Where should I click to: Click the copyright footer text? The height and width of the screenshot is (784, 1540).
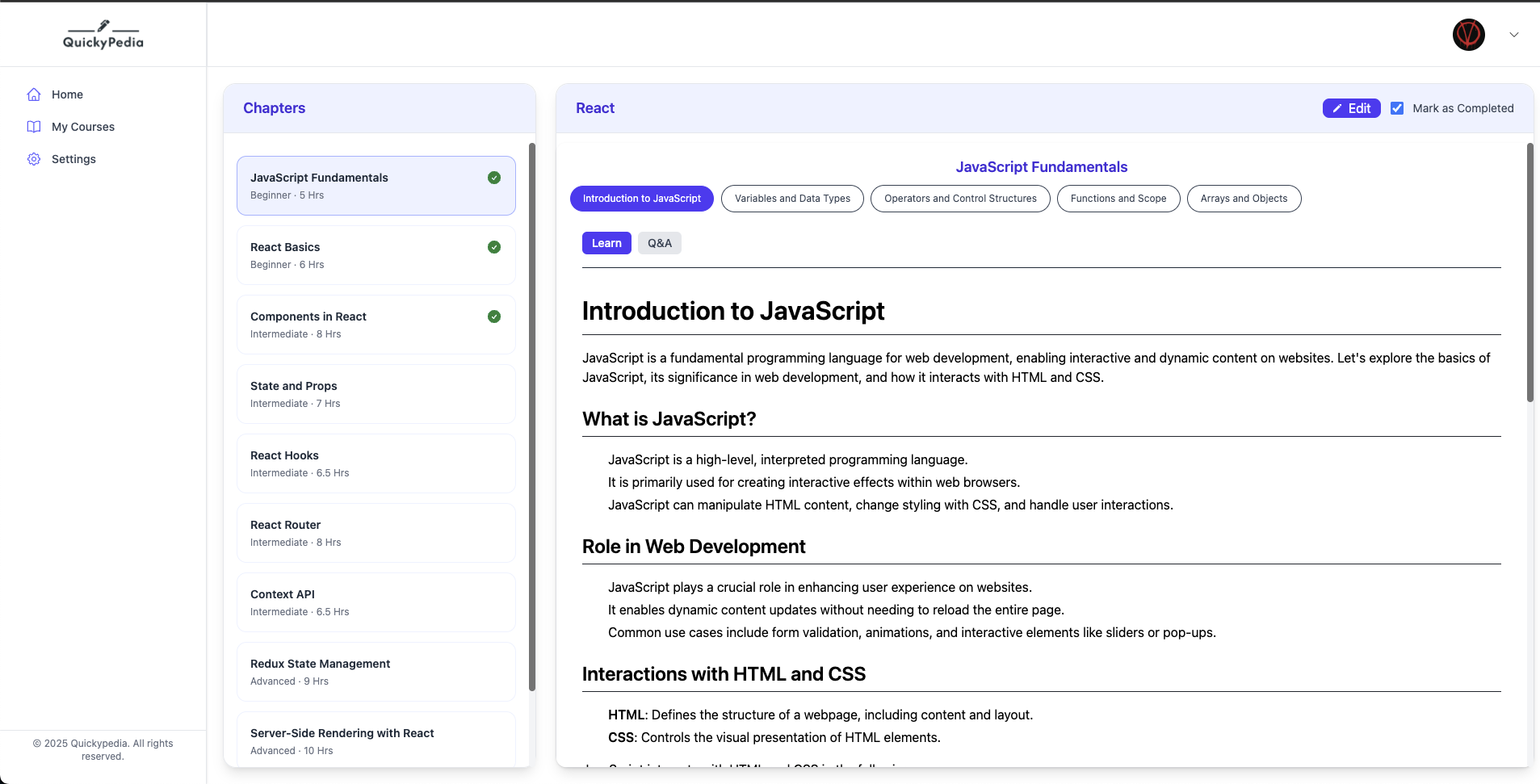click(x=103, y=750)
